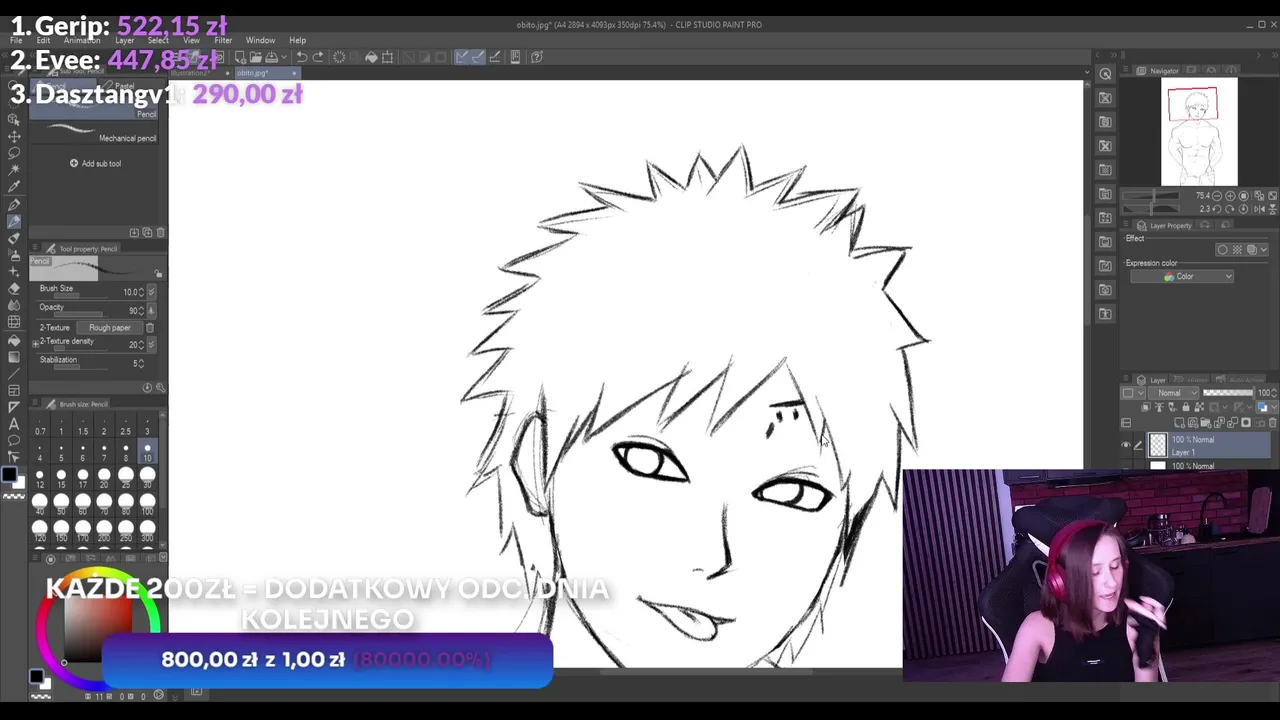Select the Pencil tool in the toolbar

click(14, 220)
